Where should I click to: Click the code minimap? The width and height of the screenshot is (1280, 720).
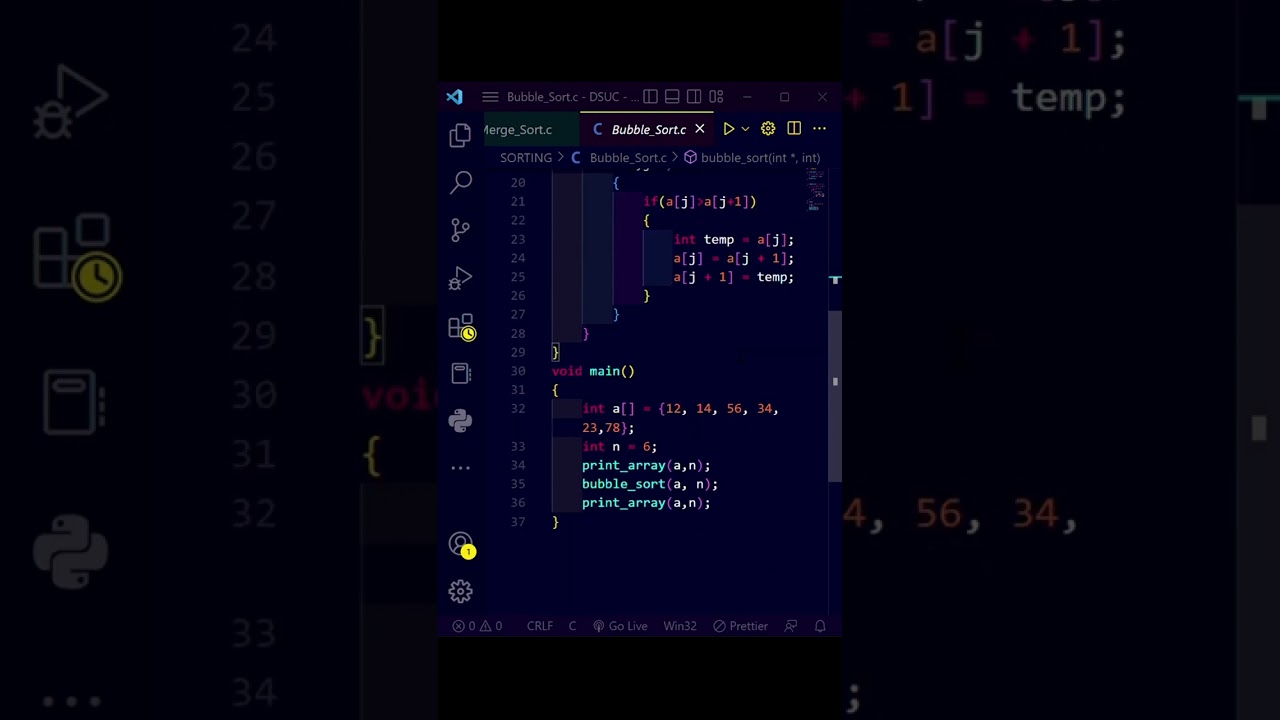(815, 189)
